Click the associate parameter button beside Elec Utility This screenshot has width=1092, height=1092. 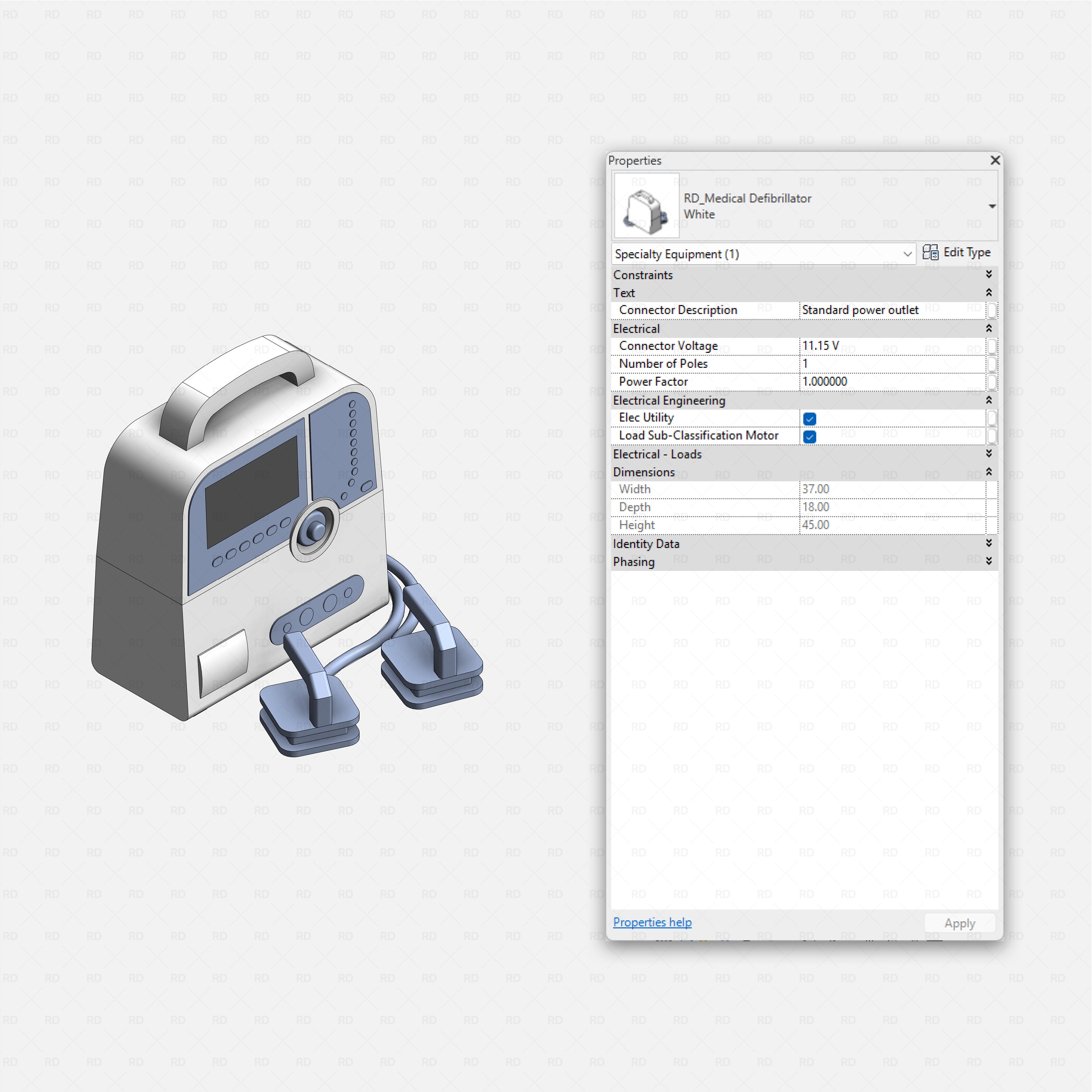click(x=992, y=418)
